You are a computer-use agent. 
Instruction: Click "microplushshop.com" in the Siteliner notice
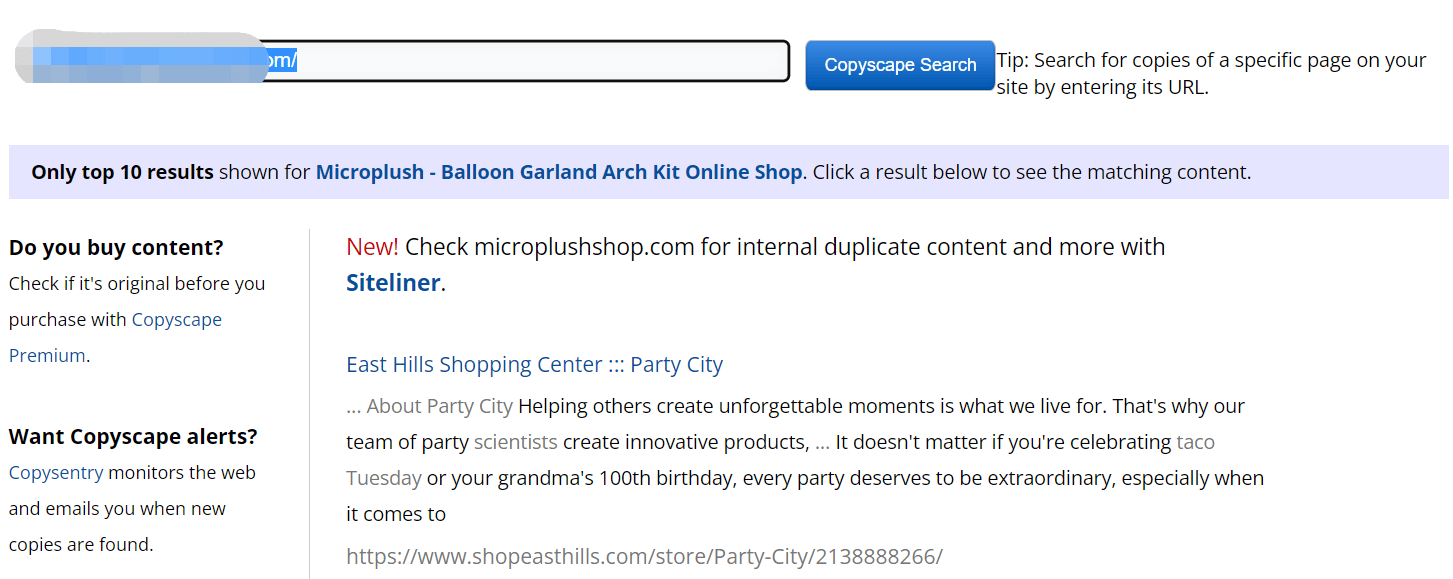pyautogui.click(x=584, y=247)
